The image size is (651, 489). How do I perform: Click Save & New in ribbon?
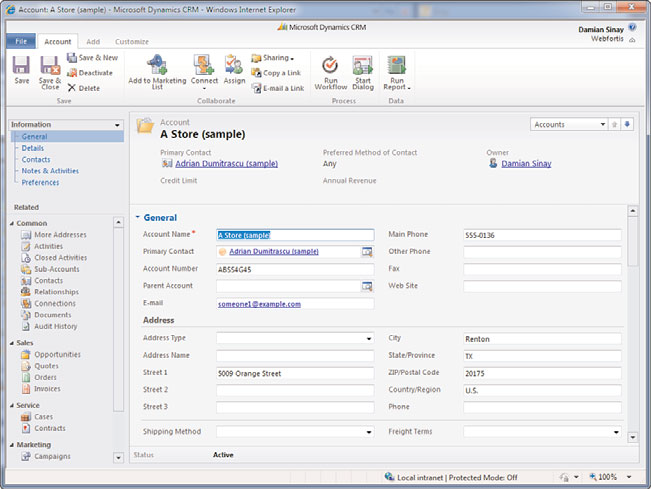coord(93,58)
